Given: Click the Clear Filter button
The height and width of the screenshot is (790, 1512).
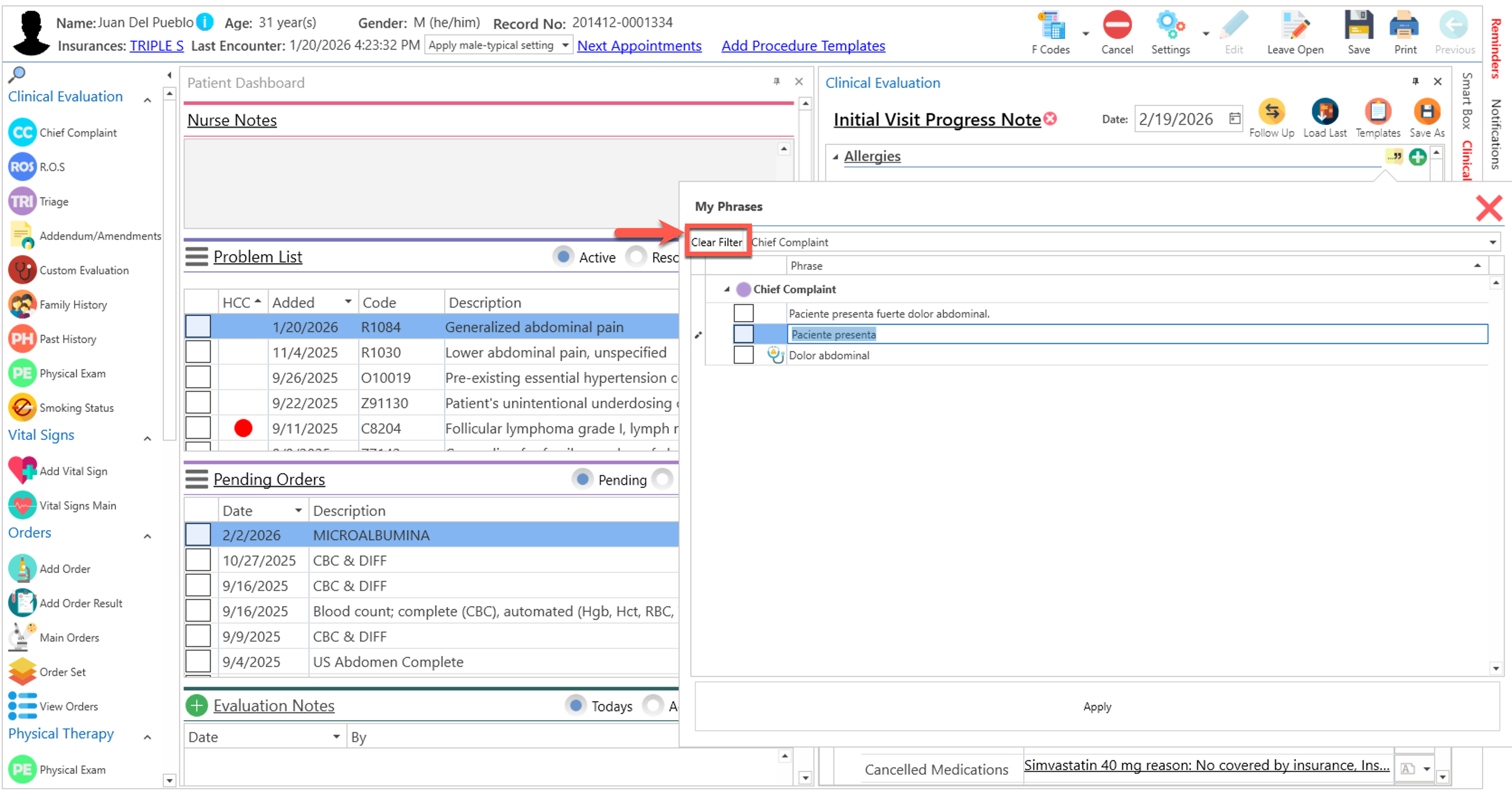Looking at the screenshot, I should pyautogui.click(x=716, y=243).
